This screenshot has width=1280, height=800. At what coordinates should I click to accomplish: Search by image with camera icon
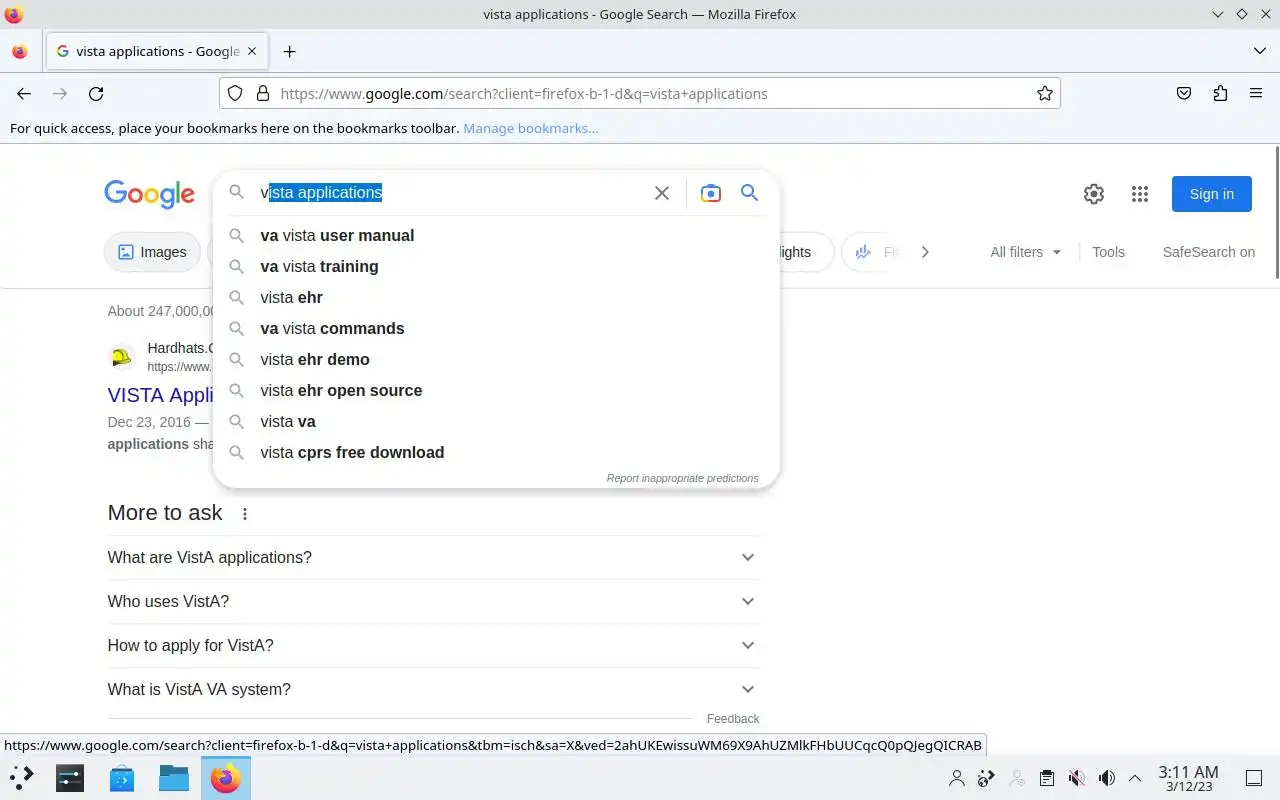(711, 193)
